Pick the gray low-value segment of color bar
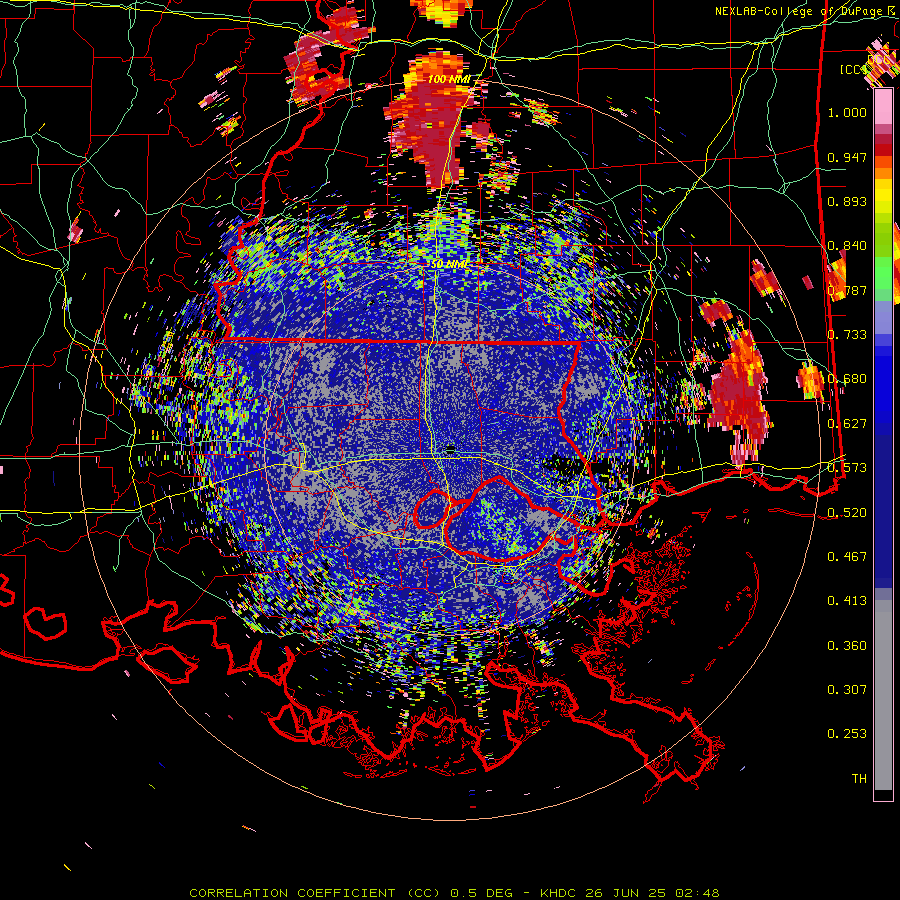The height and width of the screenshot is (900, 900). pyautogui.click(x=883, y=695)
